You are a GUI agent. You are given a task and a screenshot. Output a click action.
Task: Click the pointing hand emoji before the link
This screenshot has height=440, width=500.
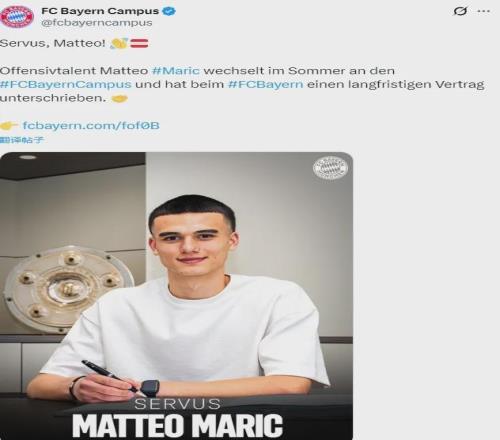click(x=9, y=126)
